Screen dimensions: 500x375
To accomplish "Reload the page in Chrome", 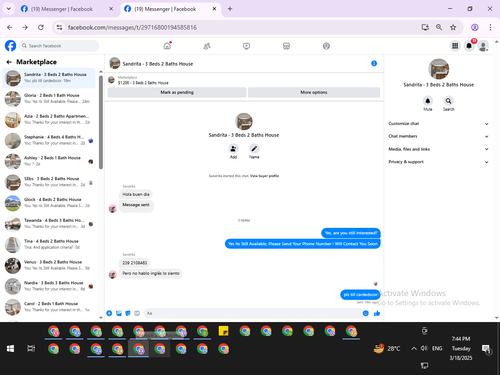I will (41, 27).
